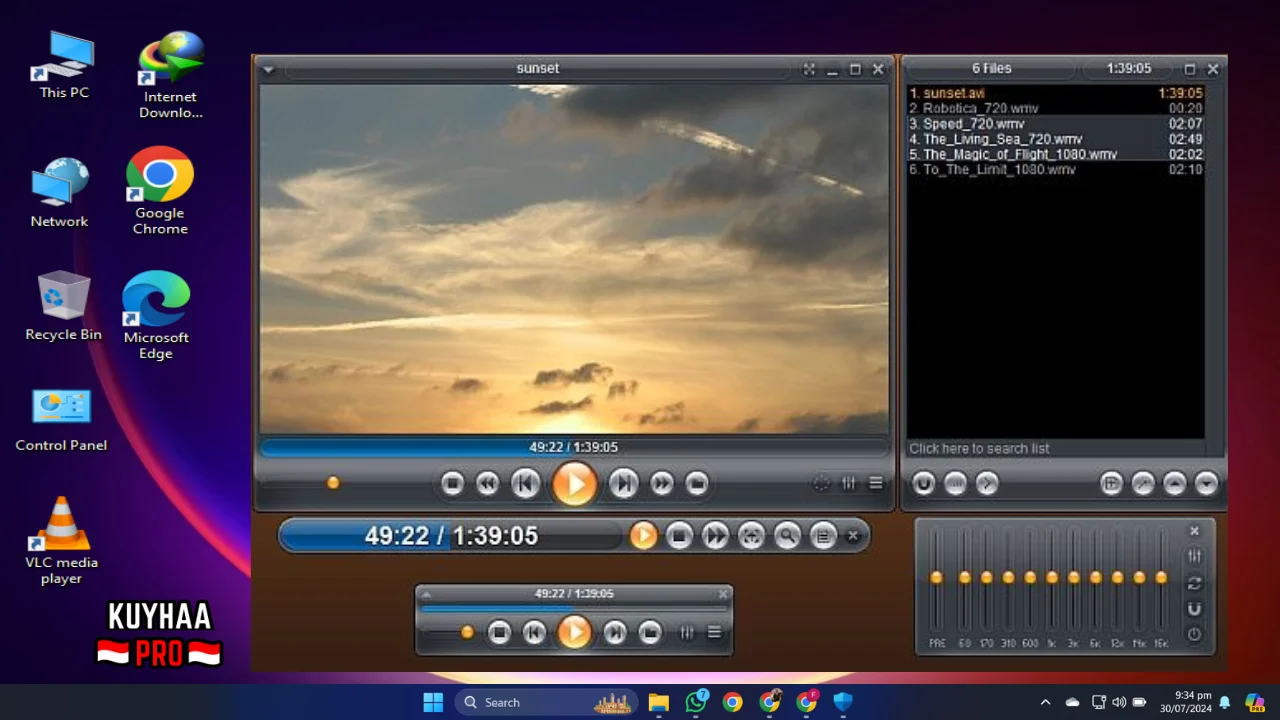Viewport: 1280px width, 720px height.
Task: Jump to previous track in main player
Action: point(525,484)
